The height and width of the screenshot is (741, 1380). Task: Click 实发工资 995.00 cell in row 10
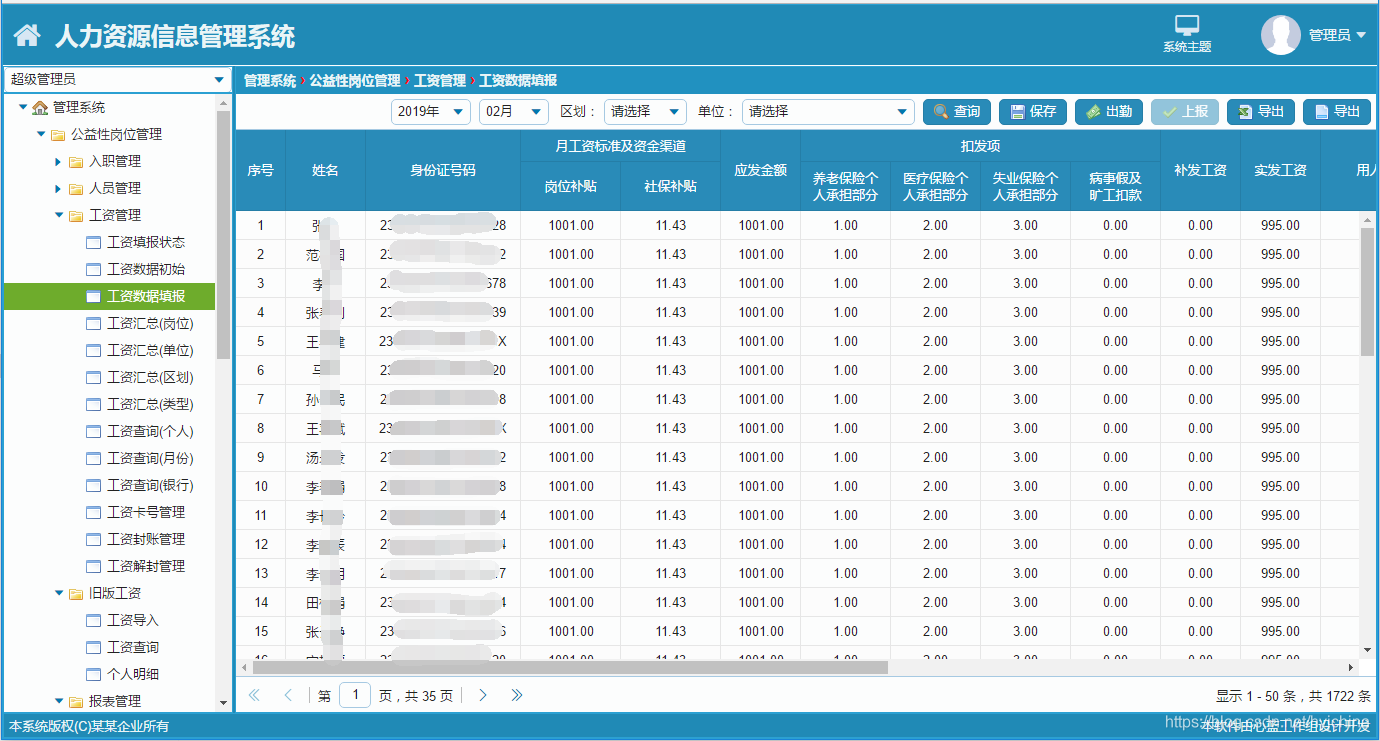click(x=1280, y=486)
